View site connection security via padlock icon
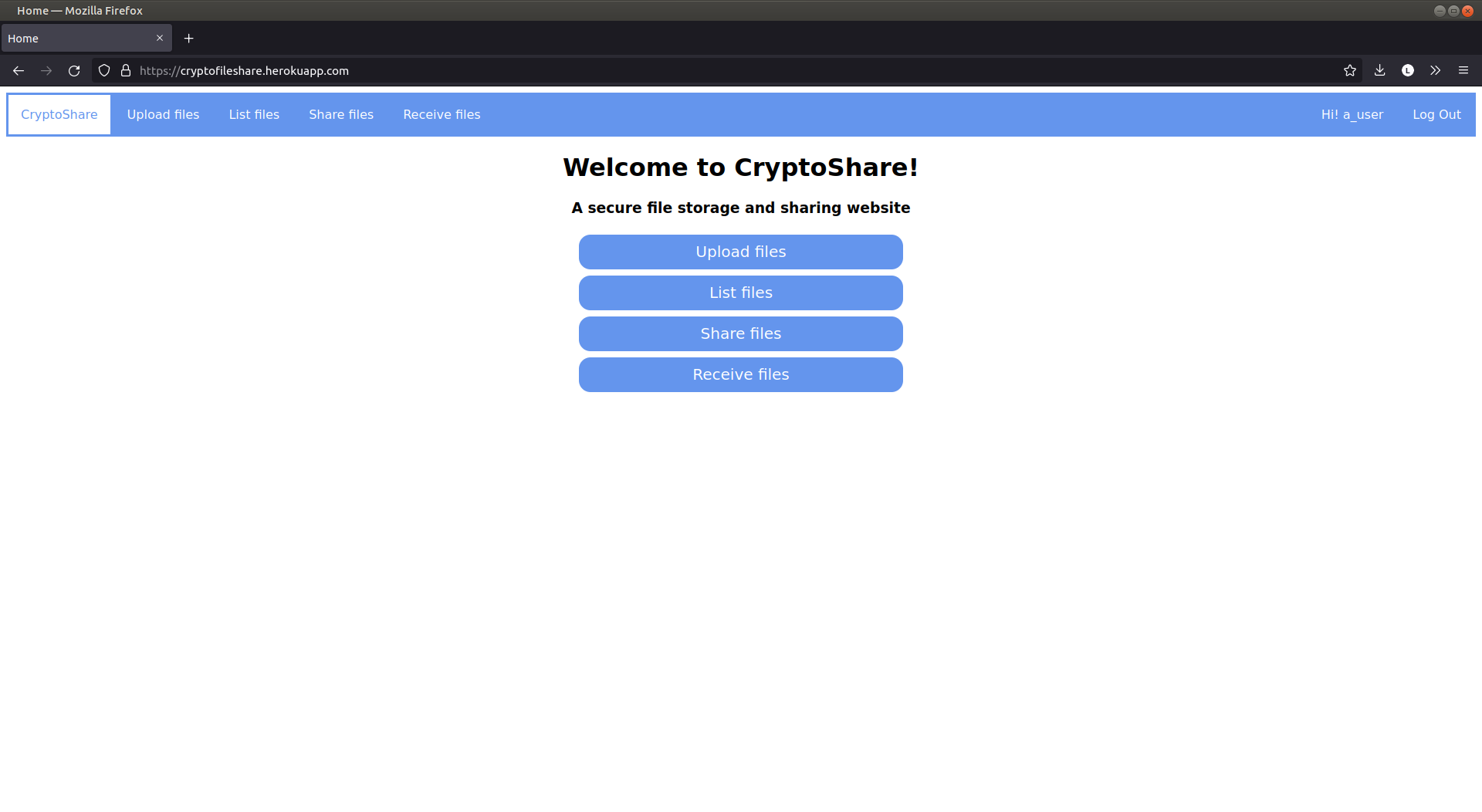 point(125,70)
